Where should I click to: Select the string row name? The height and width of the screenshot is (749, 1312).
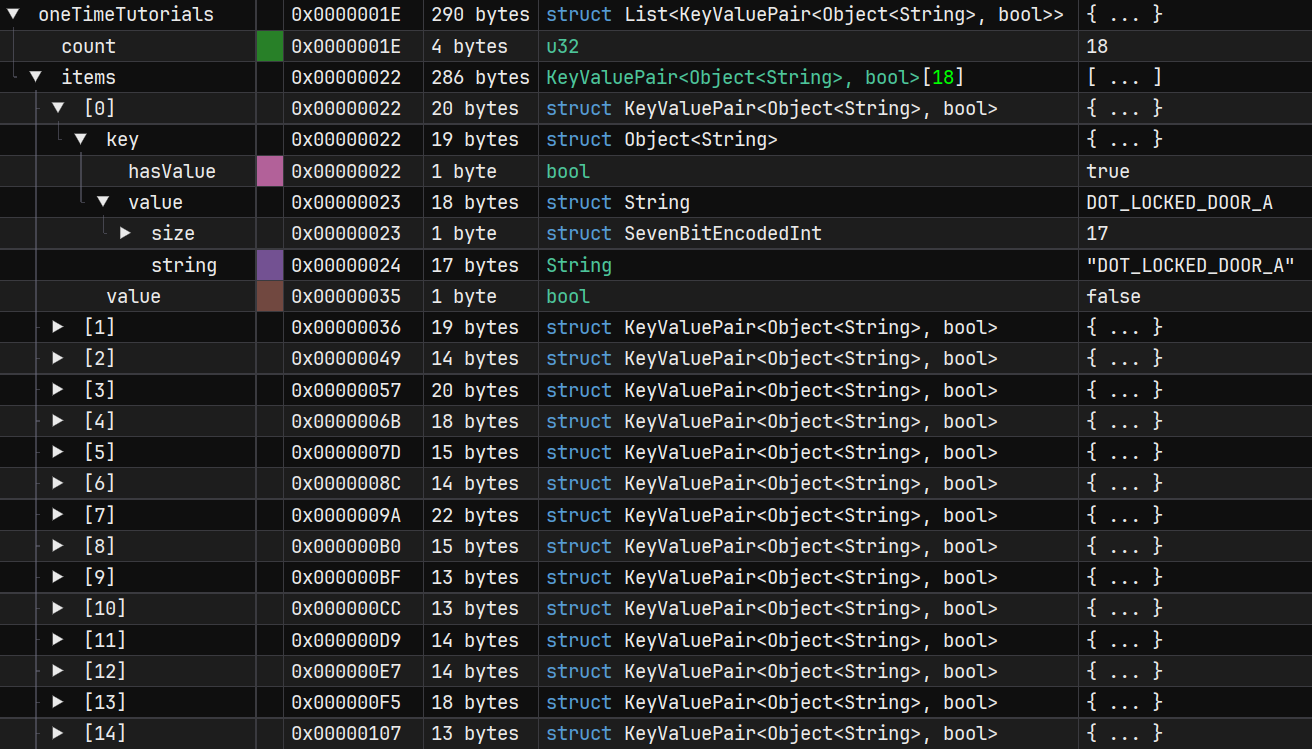point(184,265)
